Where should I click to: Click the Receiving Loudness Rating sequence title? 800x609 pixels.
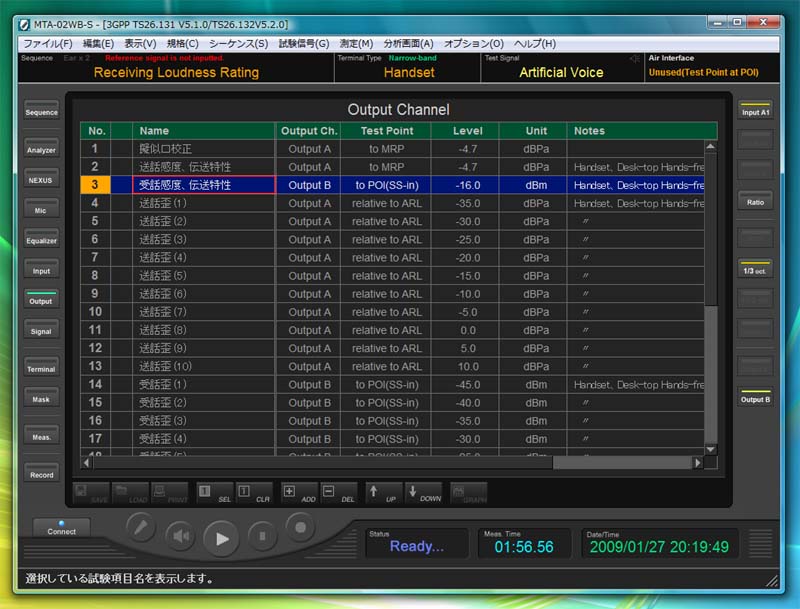tap(176, 72)
